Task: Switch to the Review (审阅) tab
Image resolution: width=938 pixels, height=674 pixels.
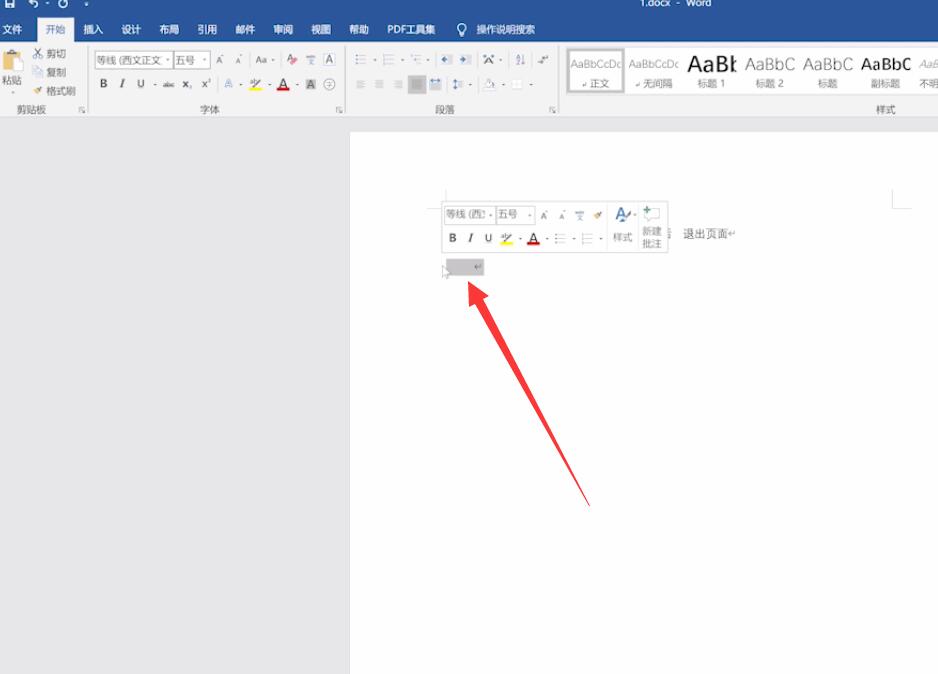Action: 283,29
